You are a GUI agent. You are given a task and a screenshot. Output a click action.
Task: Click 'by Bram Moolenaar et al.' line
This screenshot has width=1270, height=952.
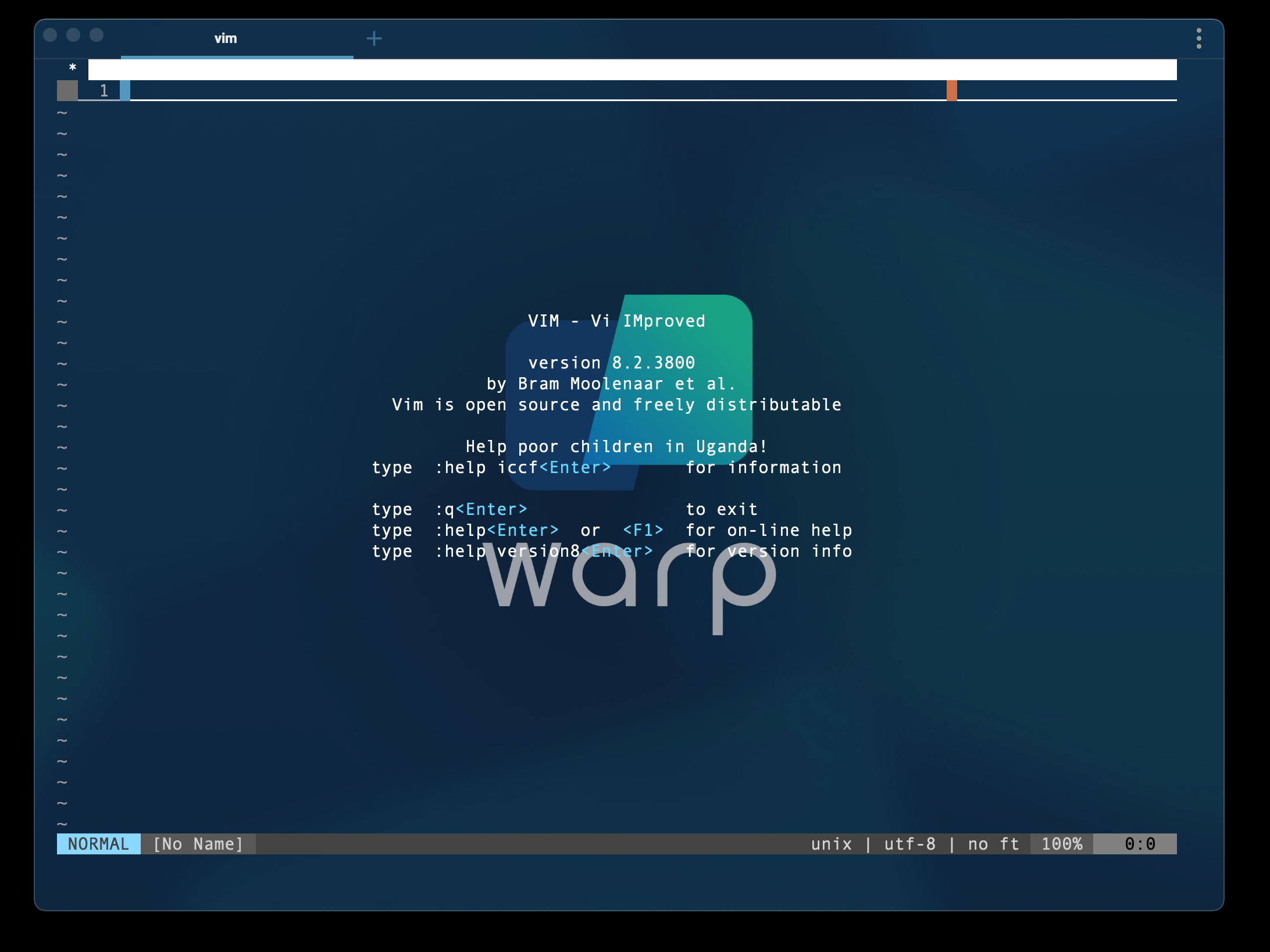612,384
